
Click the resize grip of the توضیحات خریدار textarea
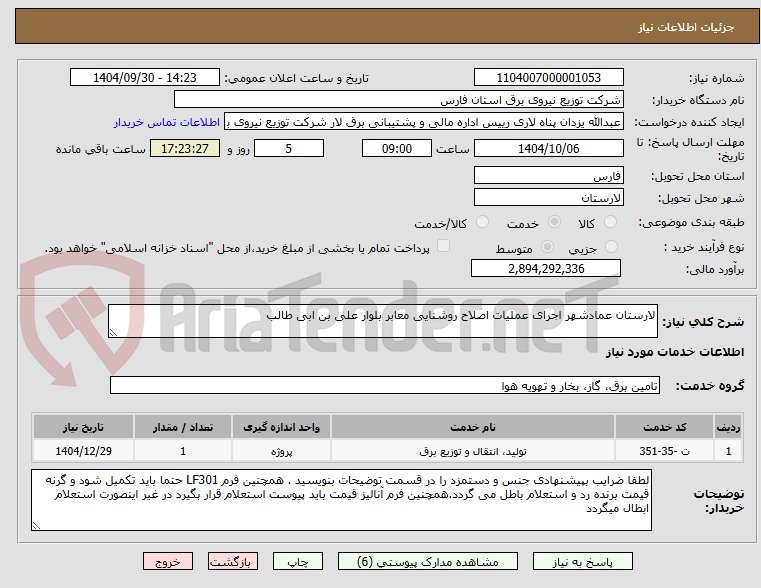[36, 525]
